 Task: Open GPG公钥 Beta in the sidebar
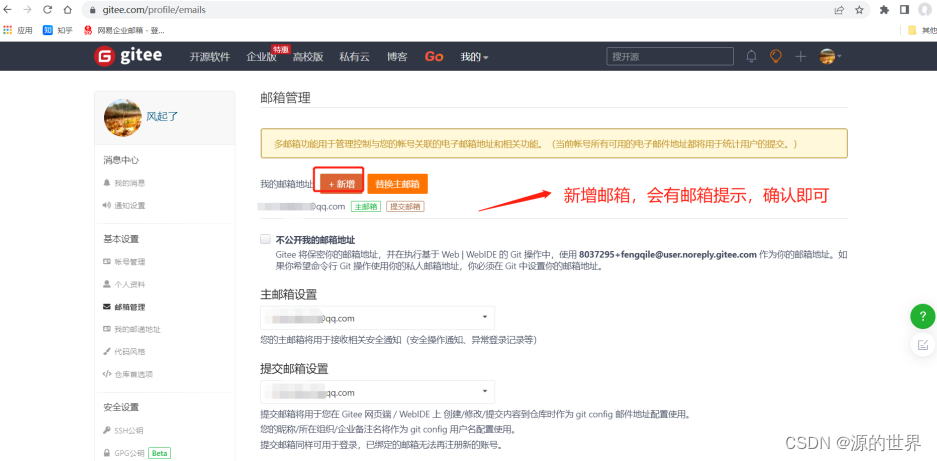(136, 453)
